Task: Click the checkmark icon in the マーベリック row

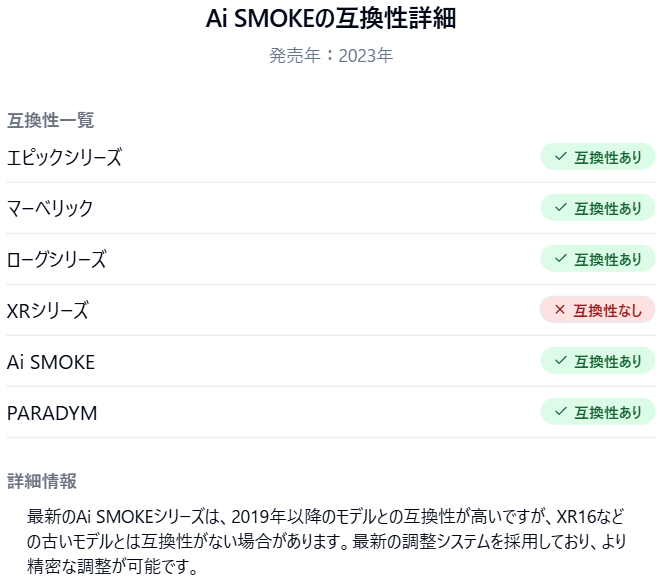Action: [x=561, y=208]
